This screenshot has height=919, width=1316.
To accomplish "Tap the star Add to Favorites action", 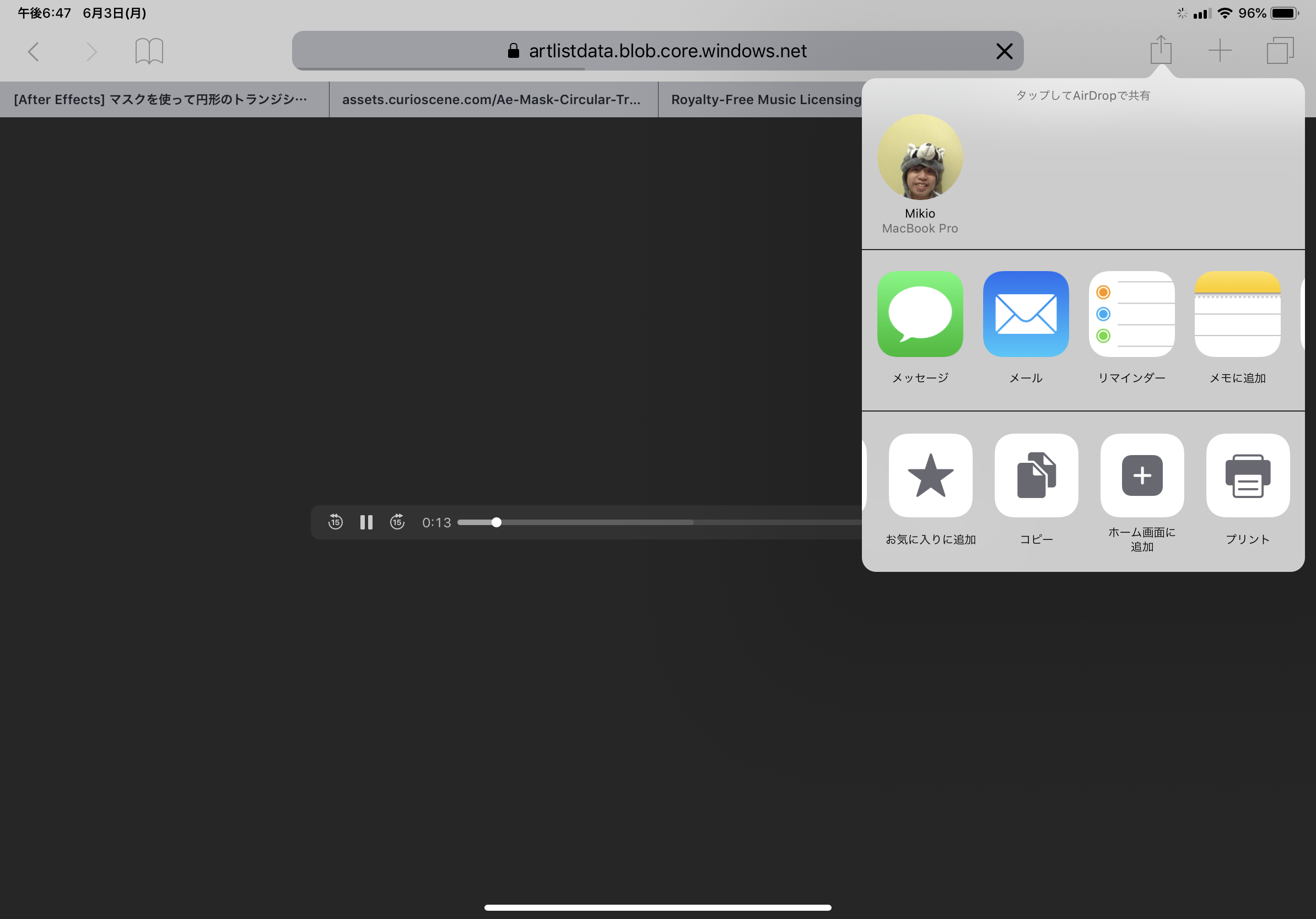I will click(x=930, y=475).
